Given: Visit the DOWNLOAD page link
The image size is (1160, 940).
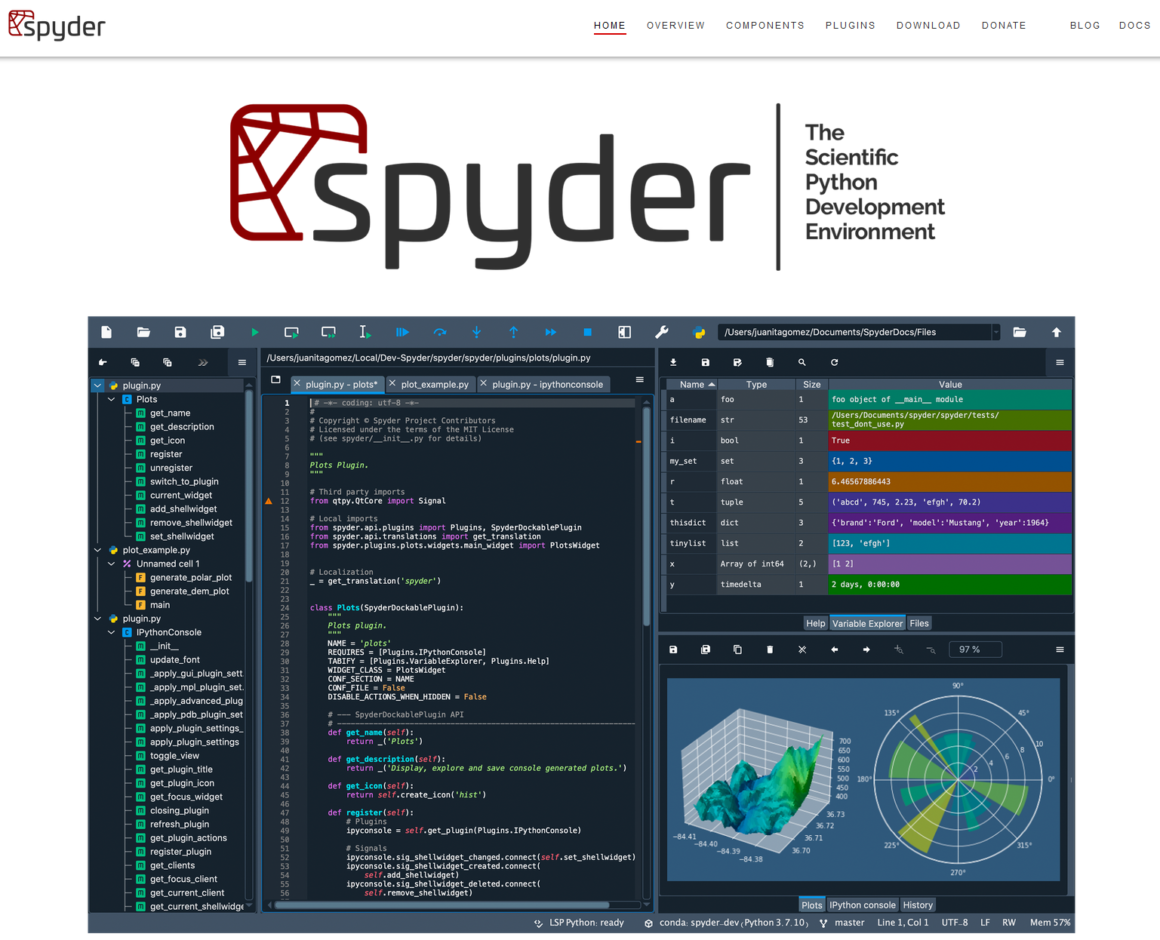Looking at the screenshot, I should pyautogui.click(x=928, y=25).
